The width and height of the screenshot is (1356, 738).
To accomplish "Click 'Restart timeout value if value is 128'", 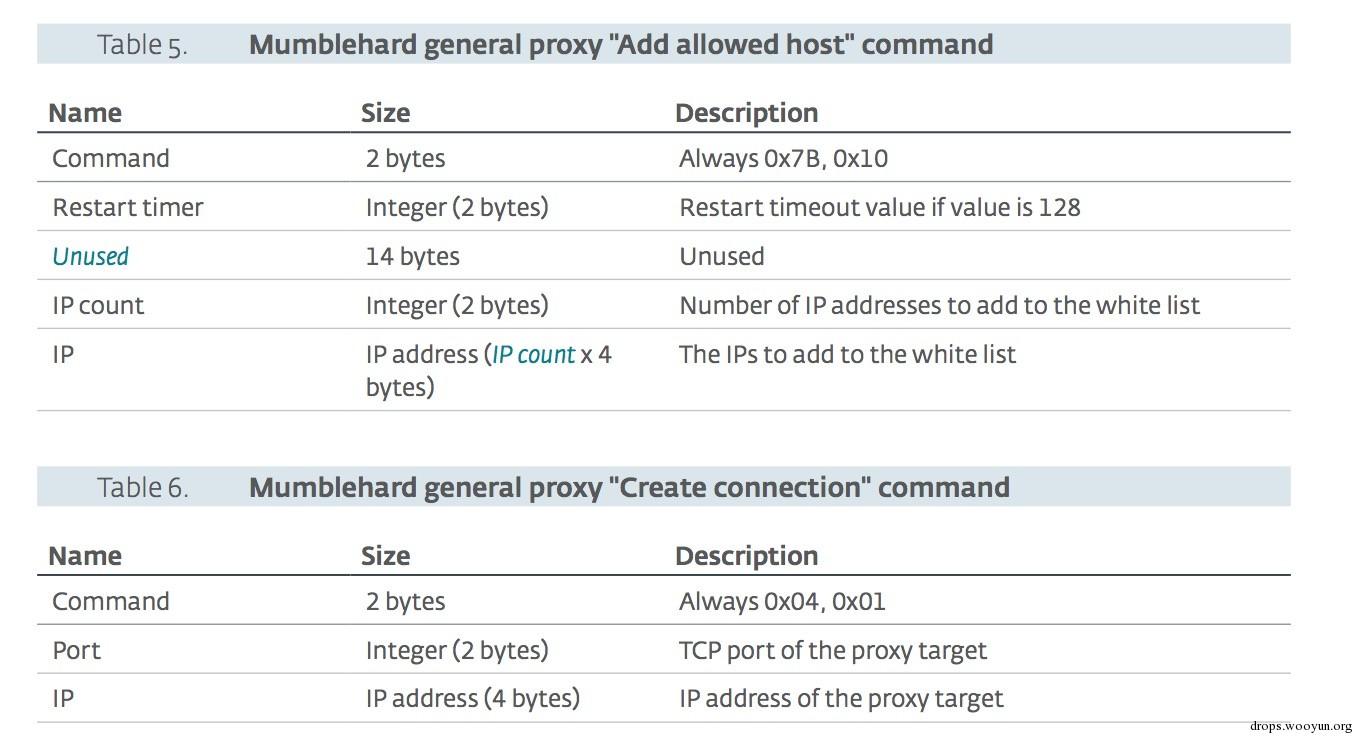I will (x=880, y=208).
